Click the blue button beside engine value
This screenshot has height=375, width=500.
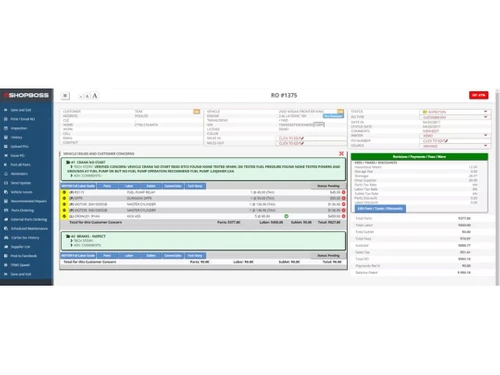(333, 116)
